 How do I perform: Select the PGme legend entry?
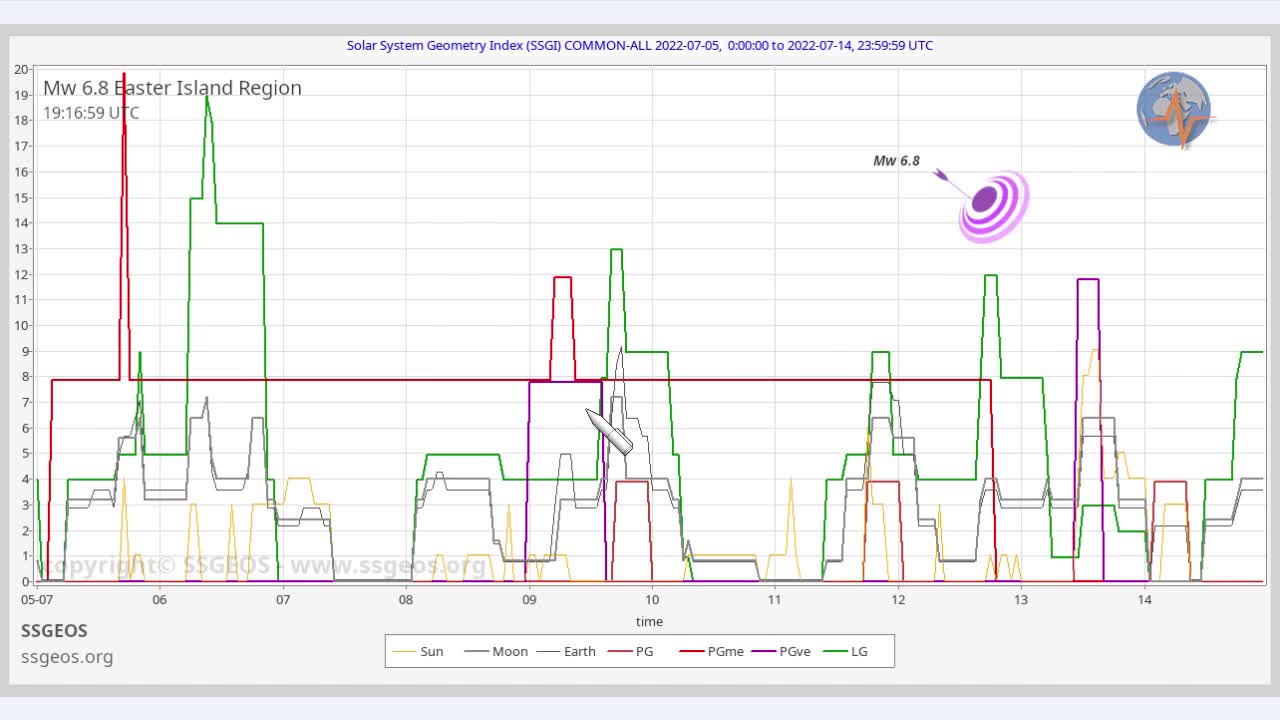point(712,651)
